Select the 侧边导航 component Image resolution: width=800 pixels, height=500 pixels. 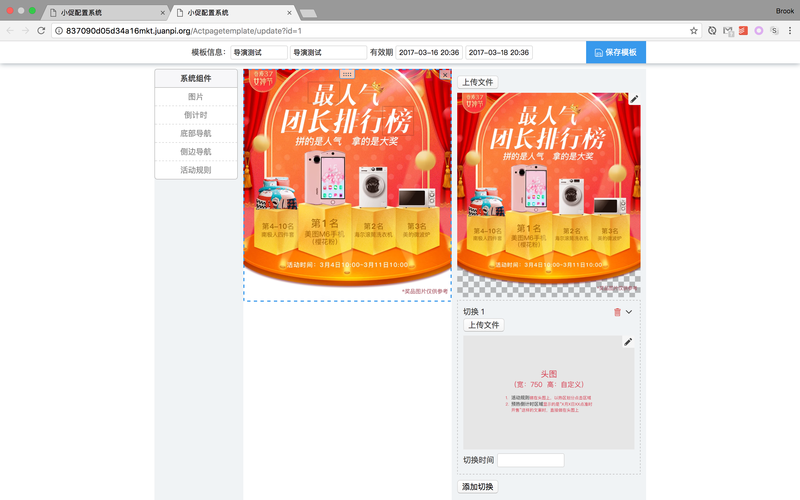point(196,152)
